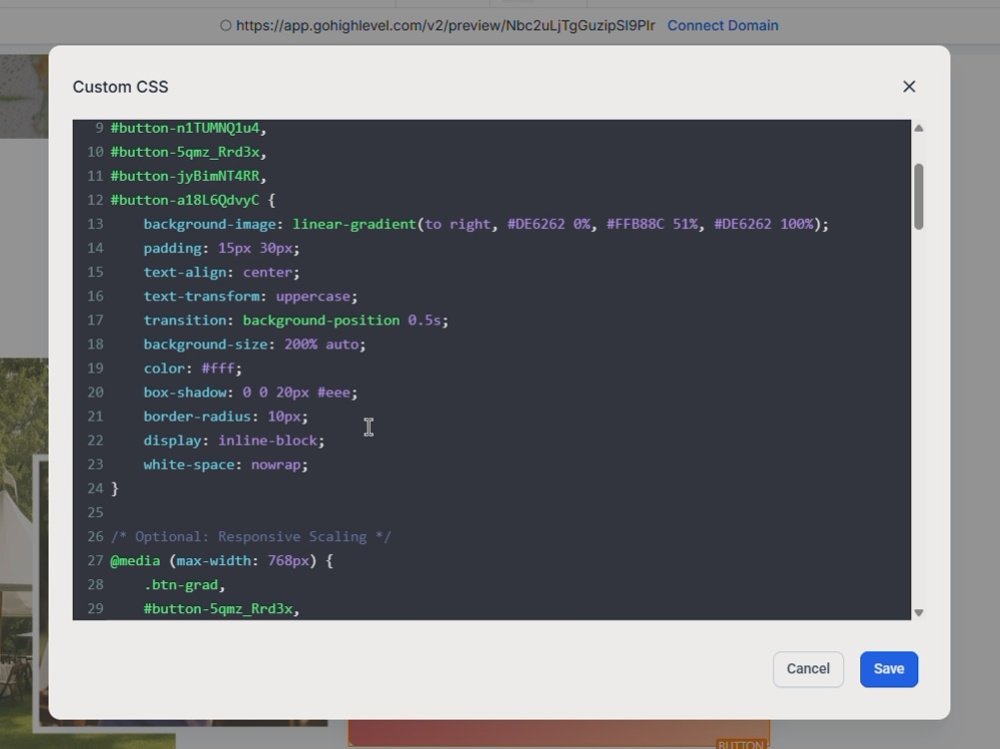Image resolution: width=1000 pixels, height=749 pixels.
Task: Click the closing brace on line 24
Action: tap(115, 489)
